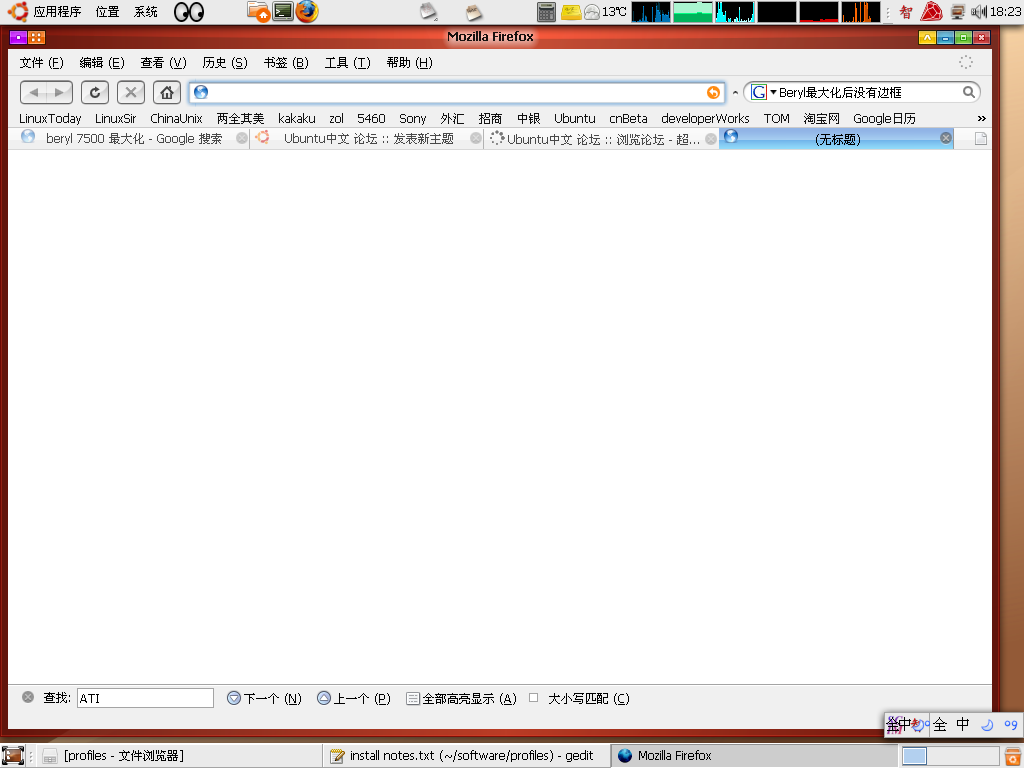Click the red ruby tray icon
The width and height of the screenshot is (1024, 768).
click(931, 11)
